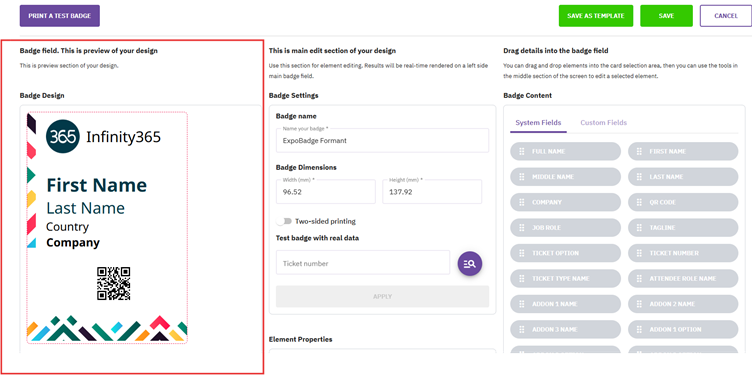Click 'Drag details into the badge field' heading
This screenshot has width=752, height=375.
pyautogui.click(x=556, y=50)
